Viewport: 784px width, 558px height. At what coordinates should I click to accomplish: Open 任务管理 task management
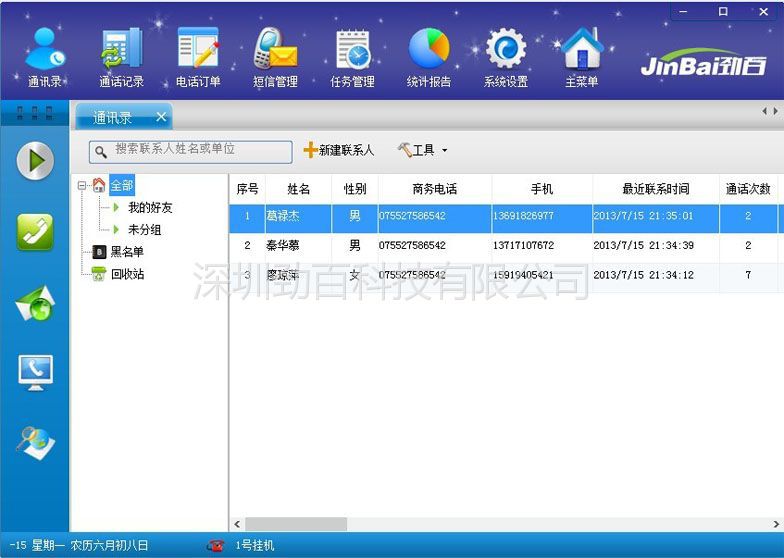pos(352,58)
